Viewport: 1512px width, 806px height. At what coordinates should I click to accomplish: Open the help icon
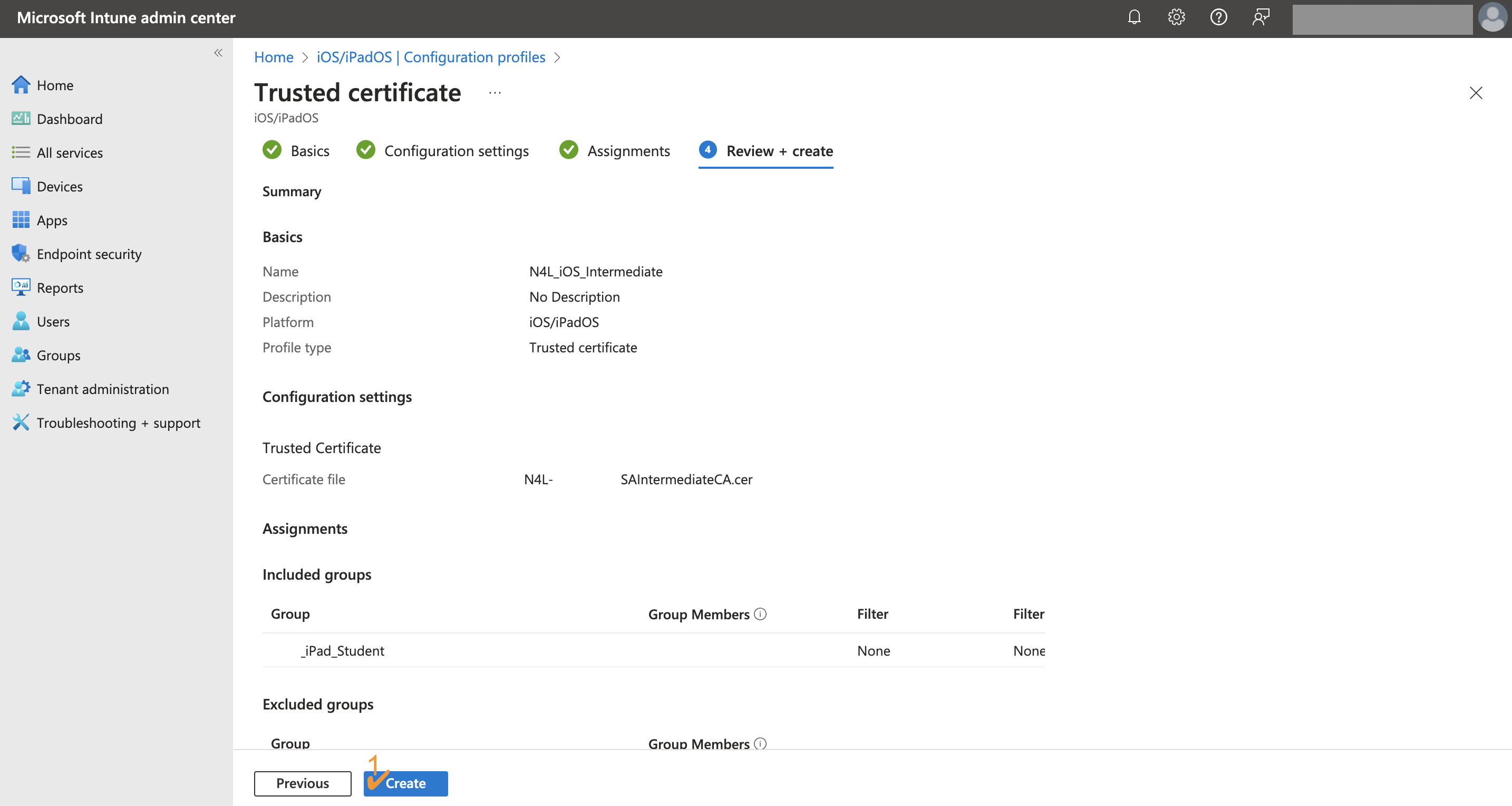(x=1218, y=17)
